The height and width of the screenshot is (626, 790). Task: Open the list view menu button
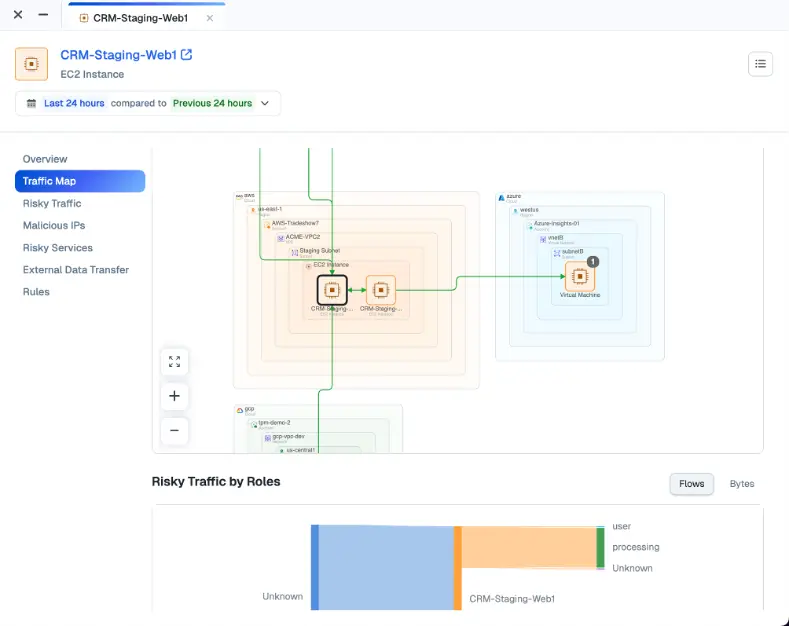(760, 64)
